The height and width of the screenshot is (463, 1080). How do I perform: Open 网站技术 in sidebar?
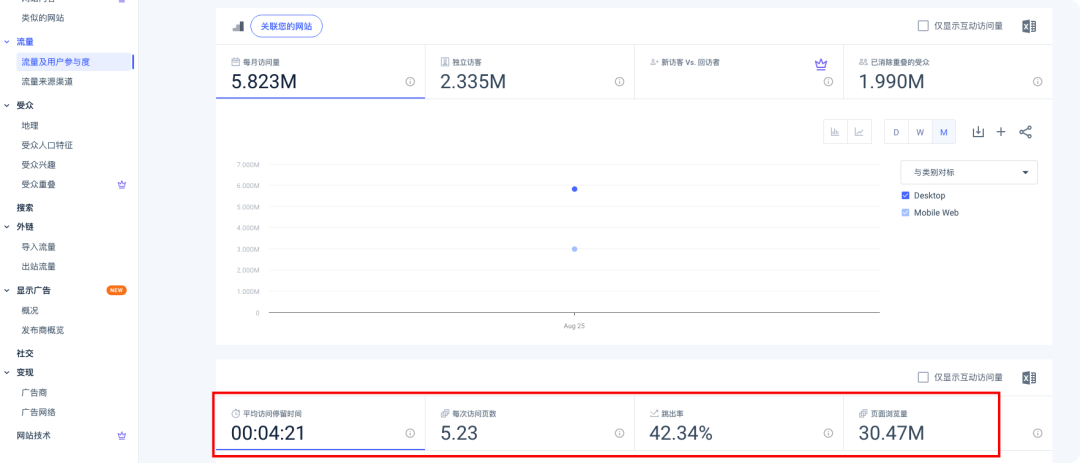coord(34,435)
